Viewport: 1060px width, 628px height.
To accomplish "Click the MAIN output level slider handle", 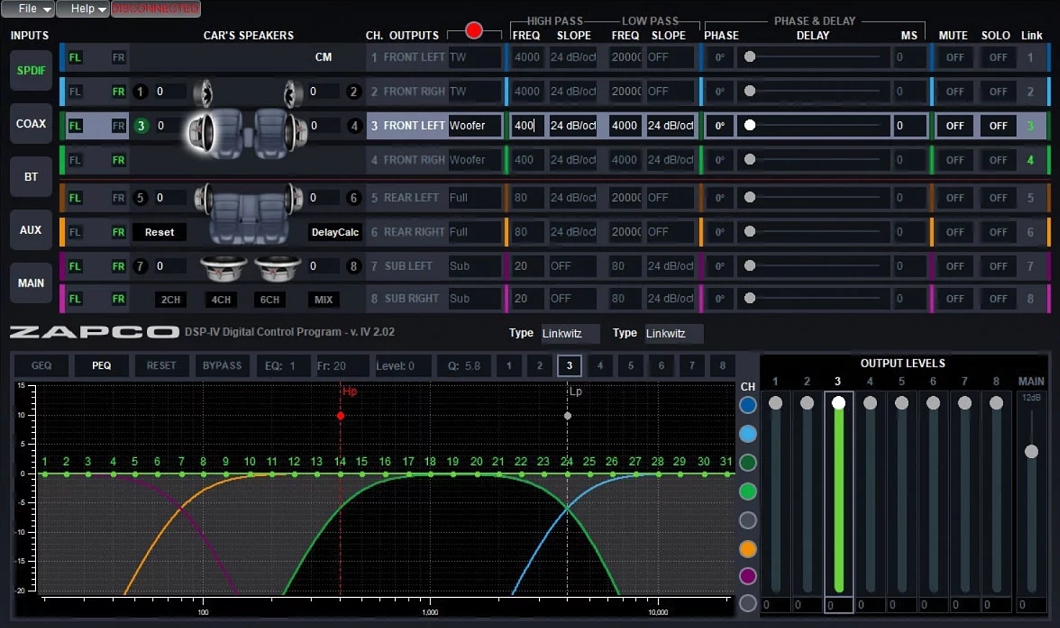I will point(1031,452).
